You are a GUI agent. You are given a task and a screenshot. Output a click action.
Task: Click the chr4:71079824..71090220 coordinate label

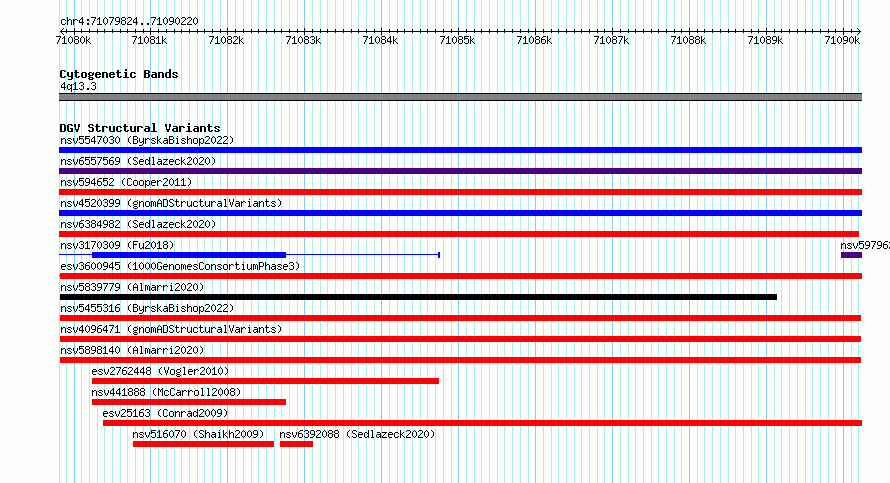[129, 22]
